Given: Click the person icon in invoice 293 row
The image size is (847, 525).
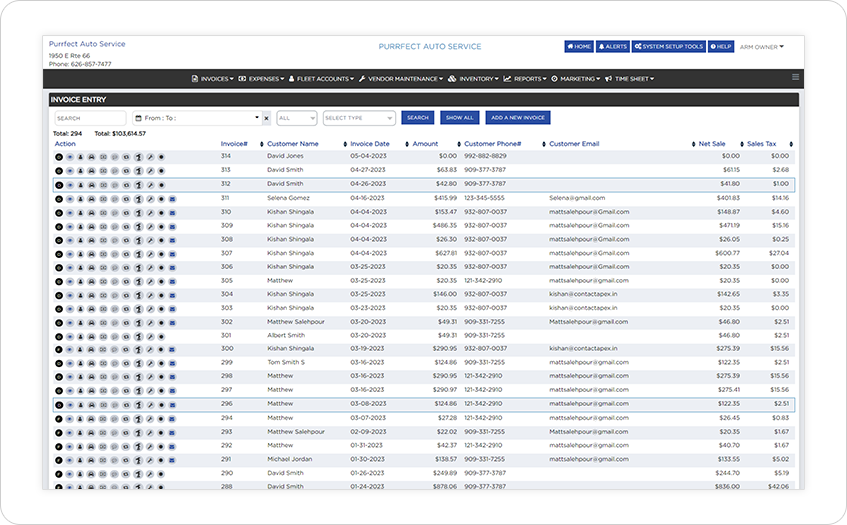Looking at the screenshot, I should (80, 433).
